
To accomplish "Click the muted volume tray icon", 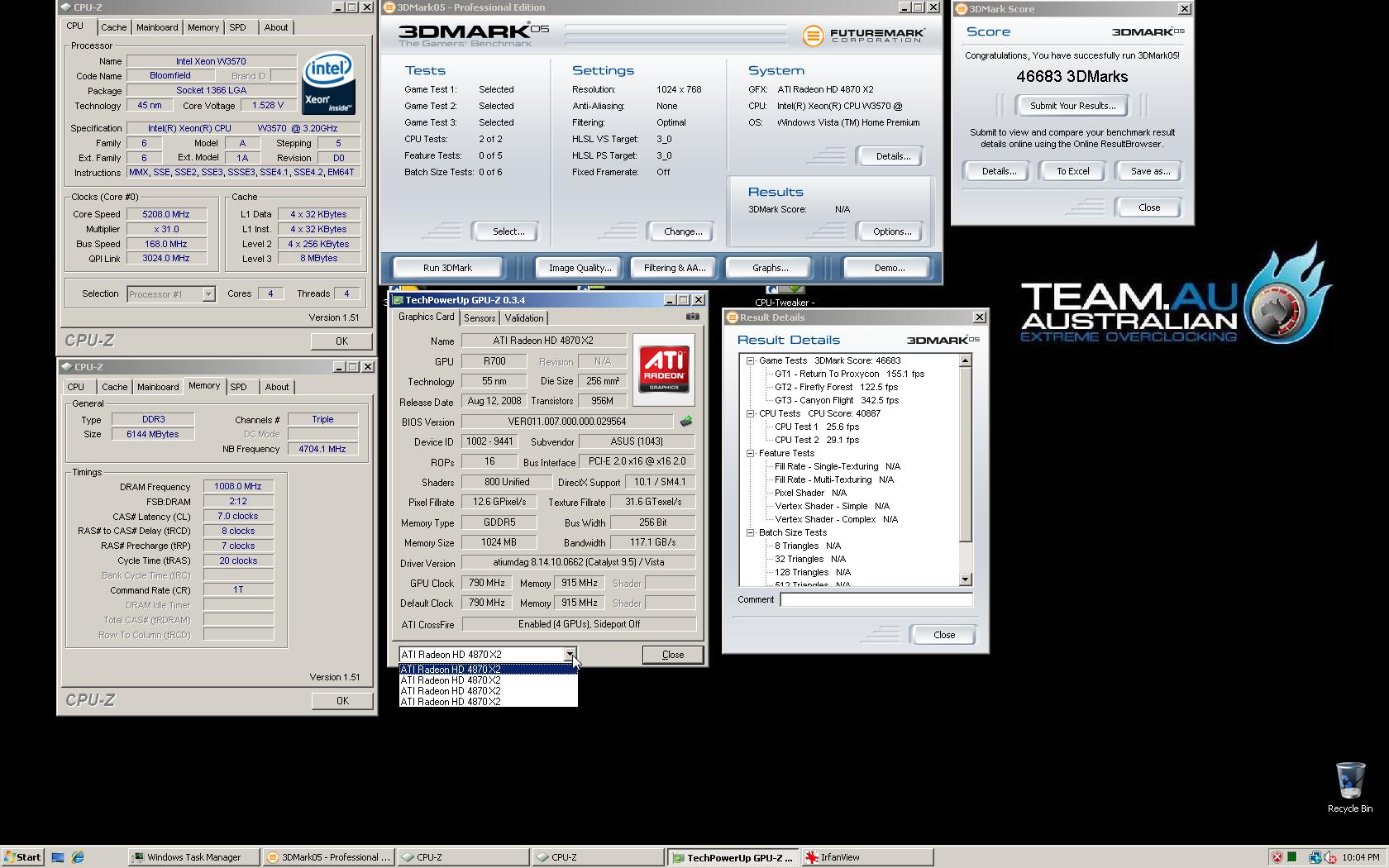I will (x=1330, y=857).
